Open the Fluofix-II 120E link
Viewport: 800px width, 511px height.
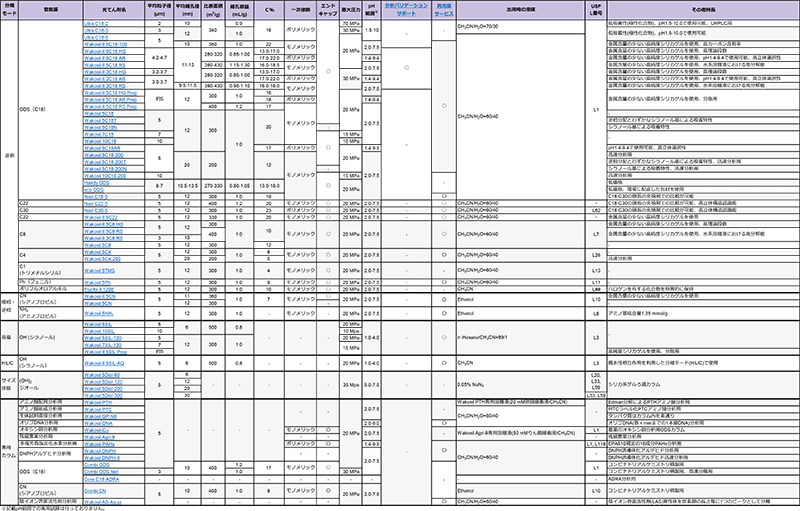99,289
